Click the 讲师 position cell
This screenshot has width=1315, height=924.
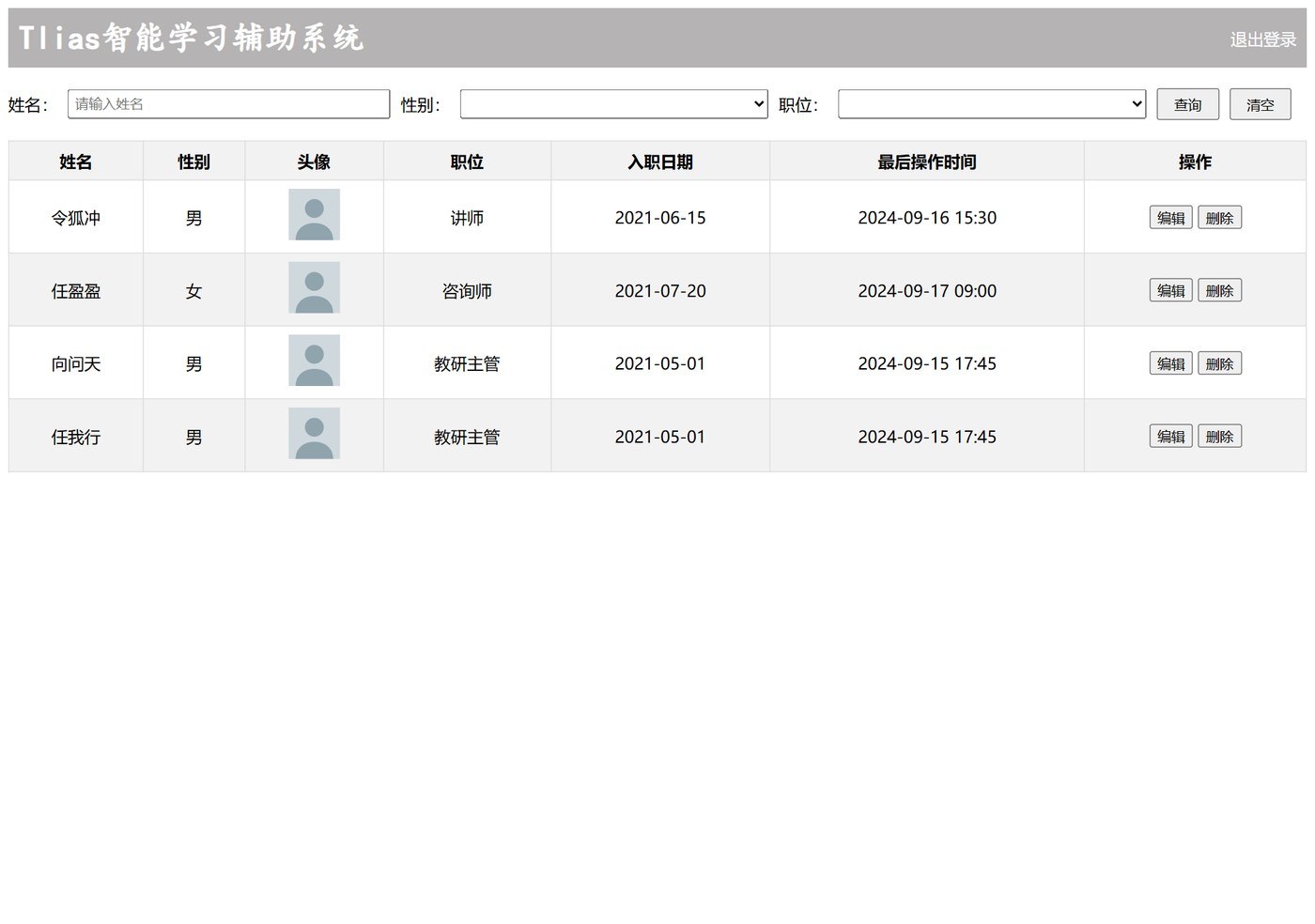pyautogui.click(x=467, y=218)
